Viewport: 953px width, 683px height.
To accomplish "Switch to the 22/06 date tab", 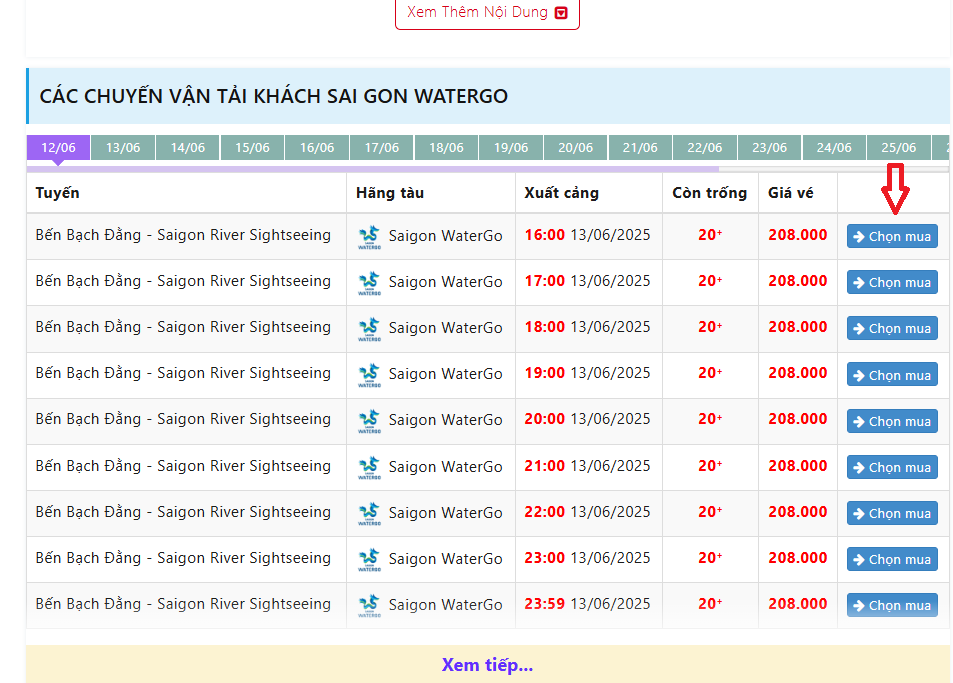I will [x=704, y=148].
